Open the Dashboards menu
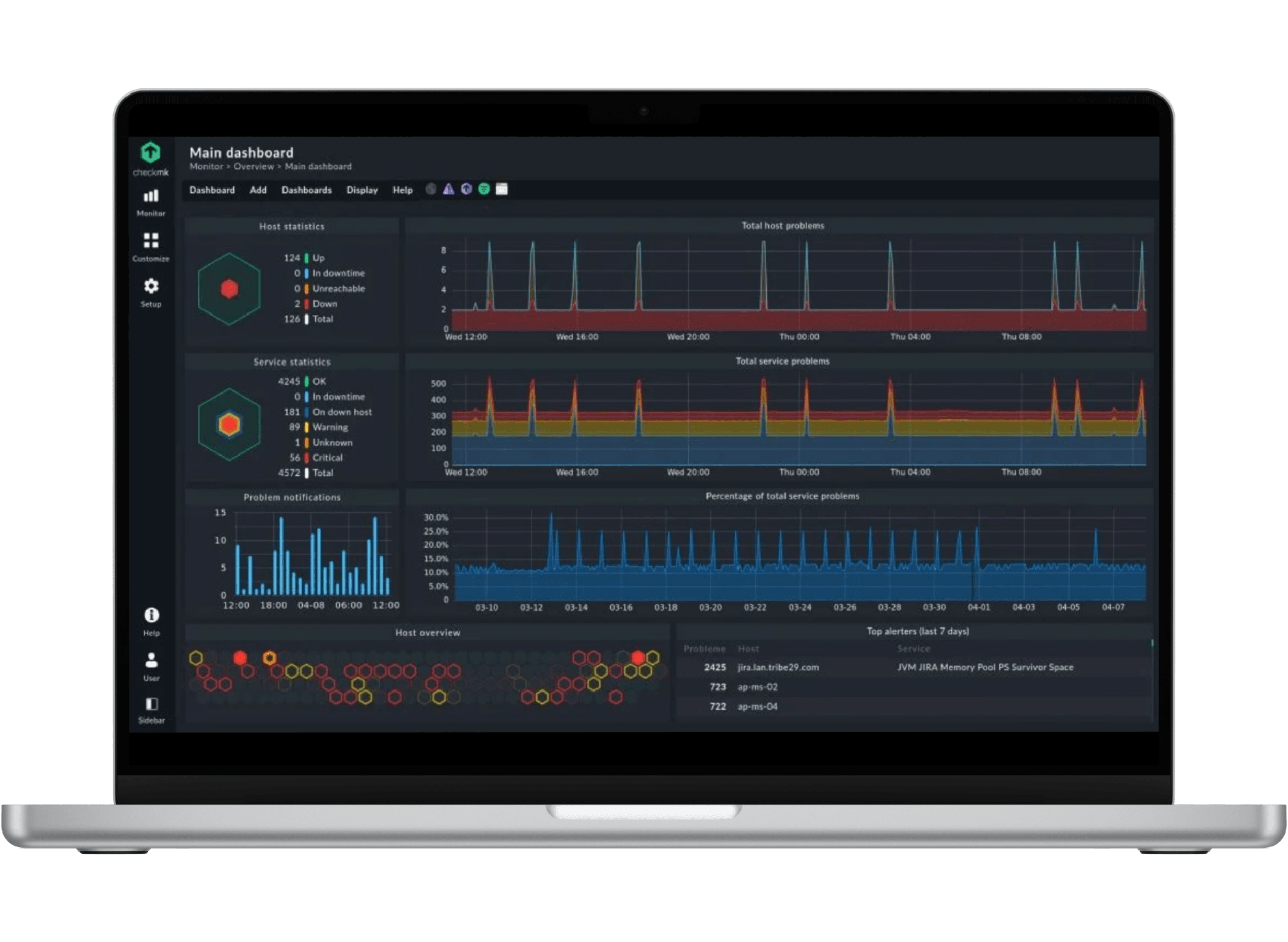The width and height of the screenshot is (1288, 942). pos(307,190)
